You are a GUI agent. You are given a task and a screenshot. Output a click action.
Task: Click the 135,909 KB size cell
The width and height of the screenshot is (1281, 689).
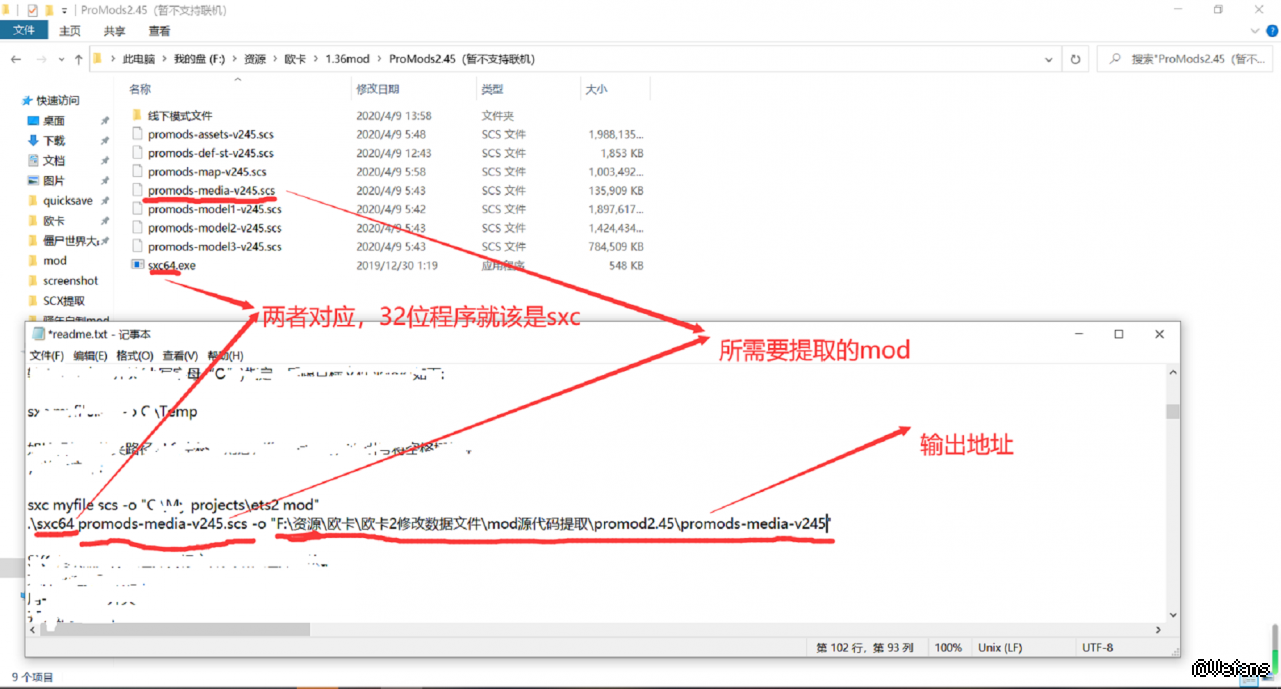[617, 190]
